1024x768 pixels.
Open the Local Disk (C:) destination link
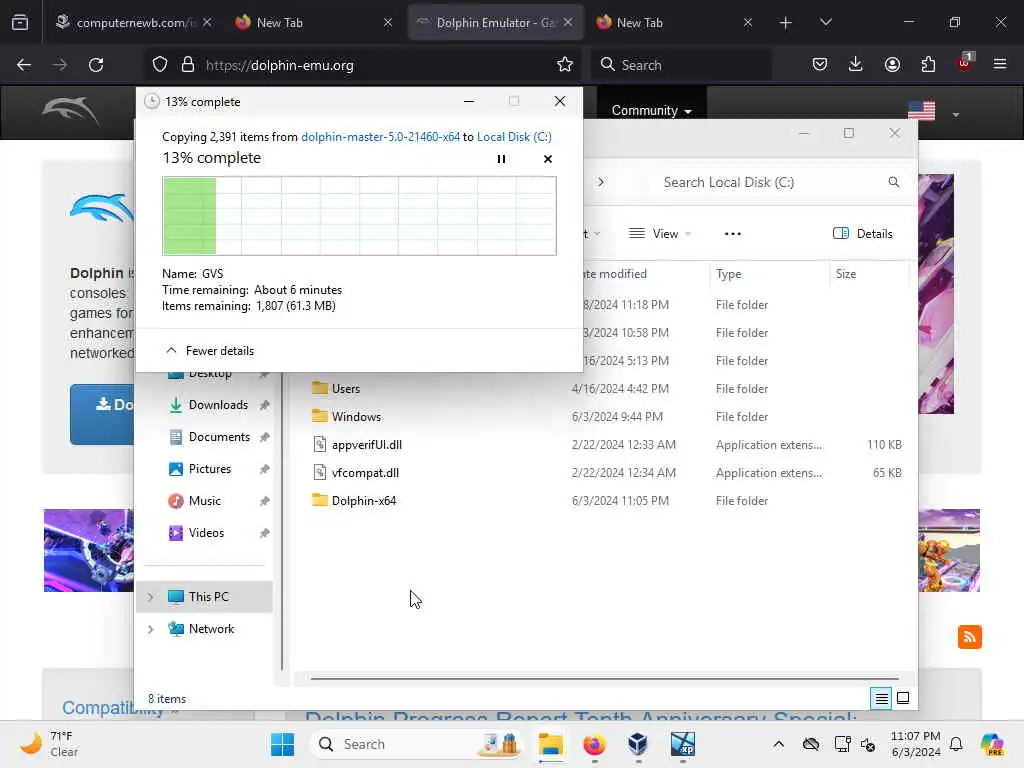pyautogui.click(x=514, y=137)
